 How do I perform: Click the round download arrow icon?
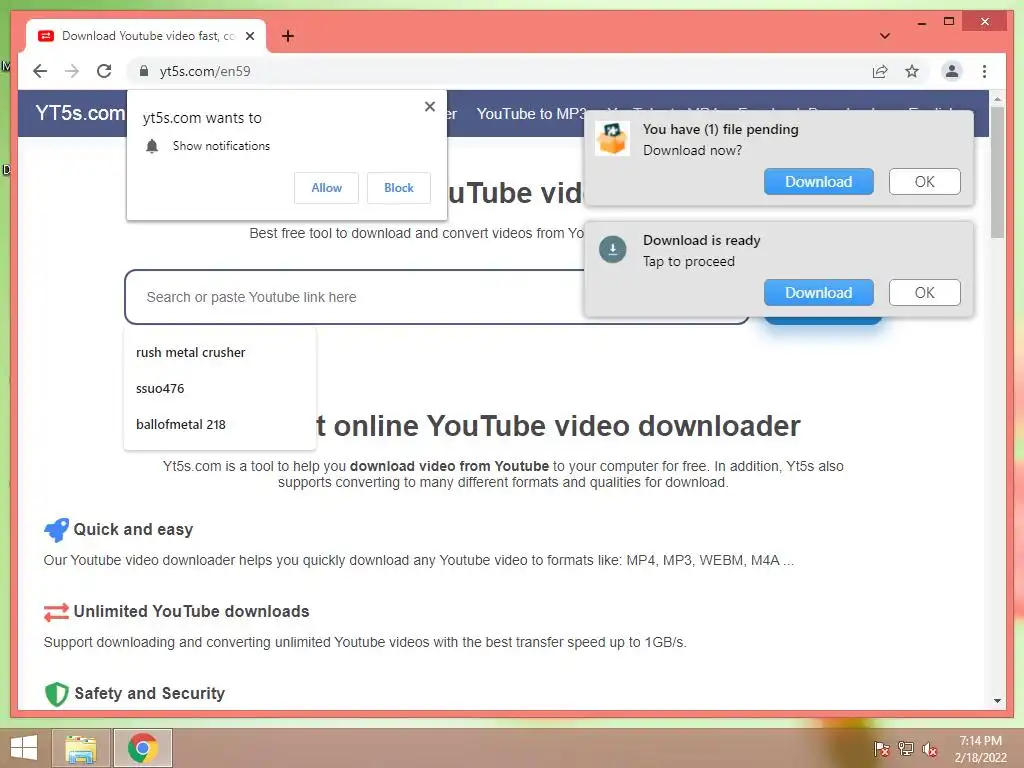tap(613, 249)
